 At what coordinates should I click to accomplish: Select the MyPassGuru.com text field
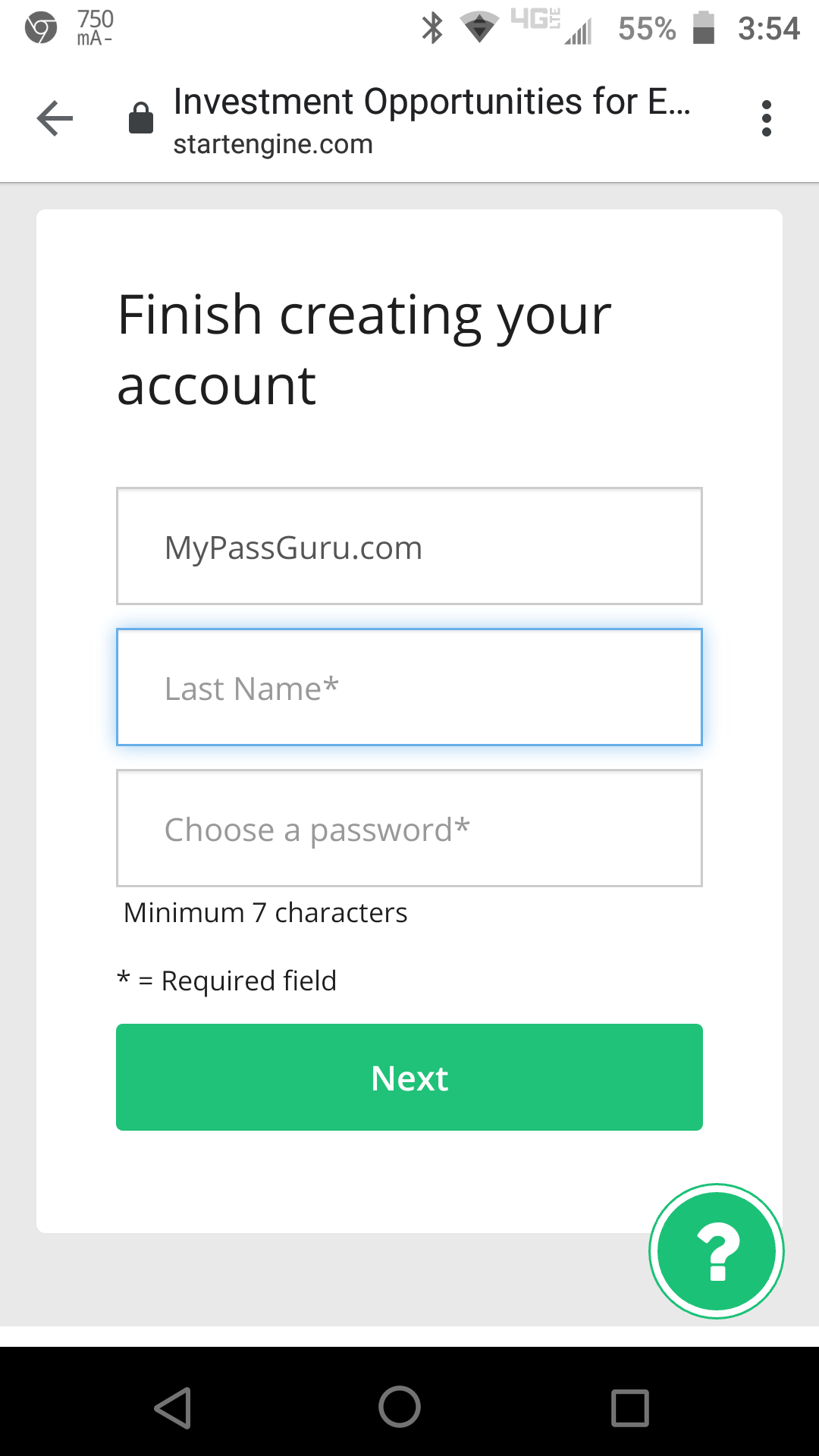coord(409,545)
